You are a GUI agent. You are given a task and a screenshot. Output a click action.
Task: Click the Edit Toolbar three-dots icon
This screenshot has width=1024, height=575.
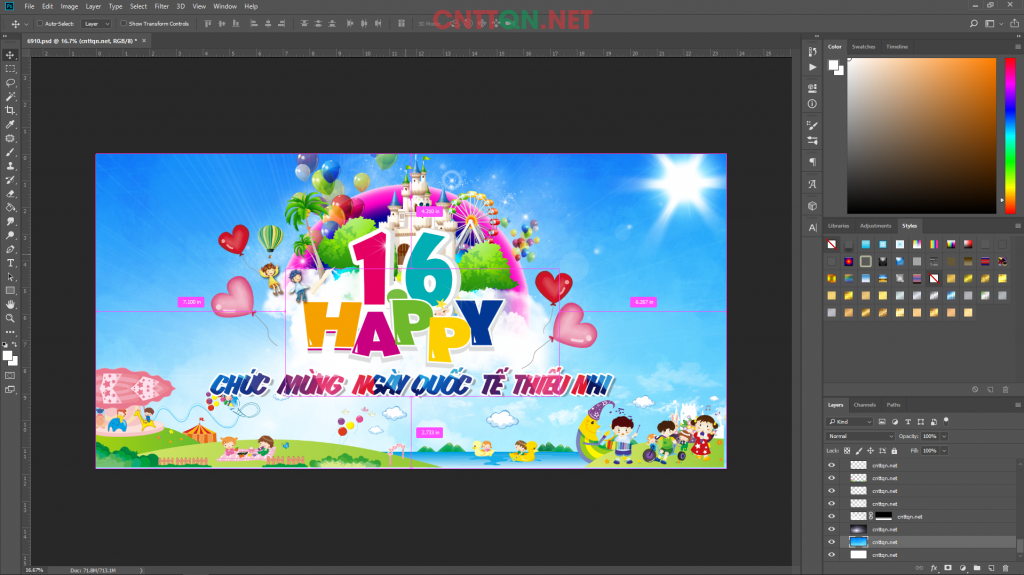10,332
